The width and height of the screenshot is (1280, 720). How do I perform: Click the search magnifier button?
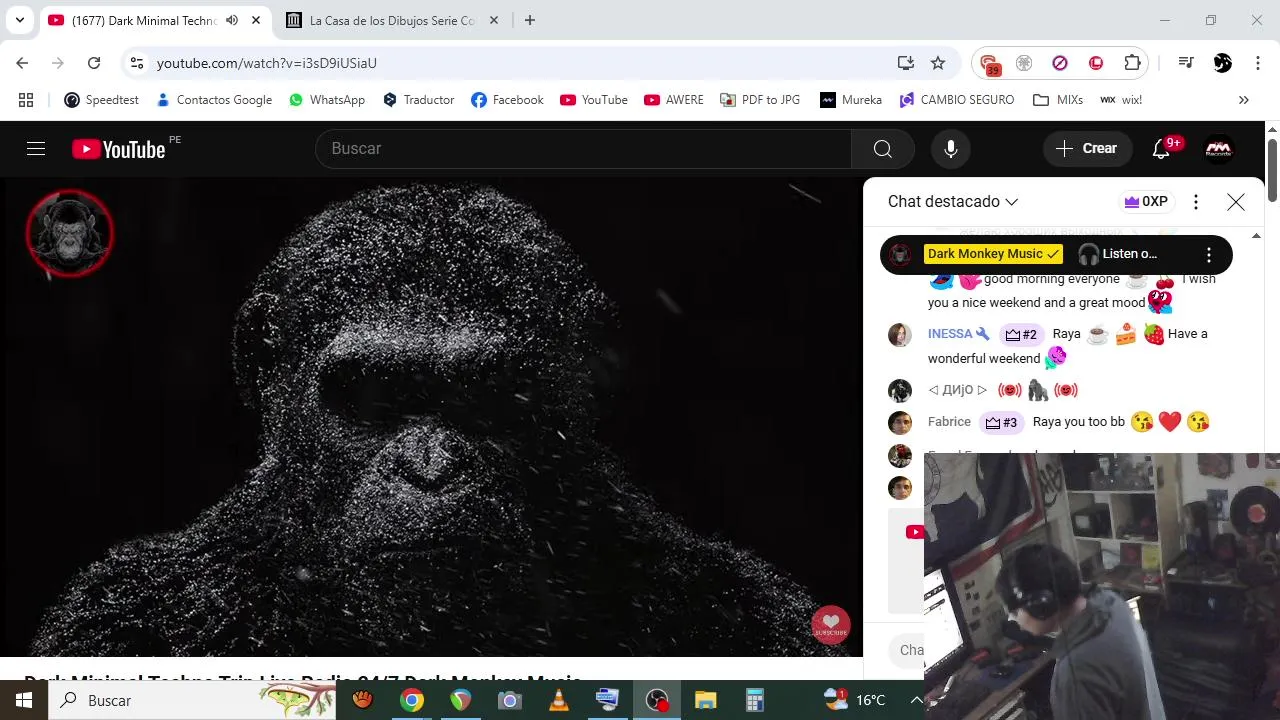coord(882,149)
